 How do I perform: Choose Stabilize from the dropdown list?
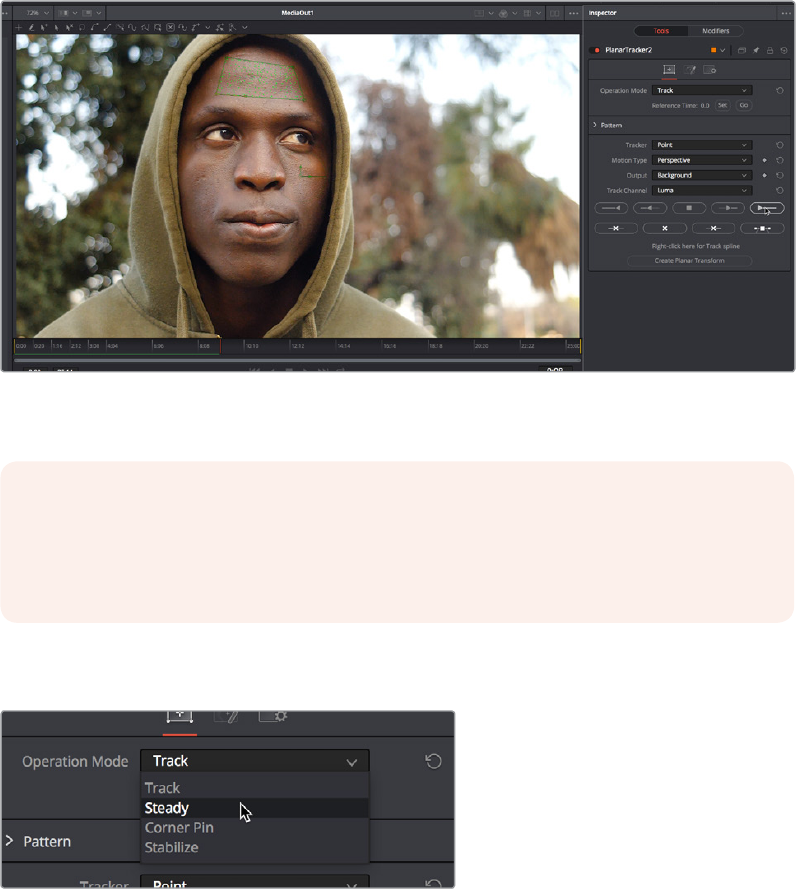[255, 848]
